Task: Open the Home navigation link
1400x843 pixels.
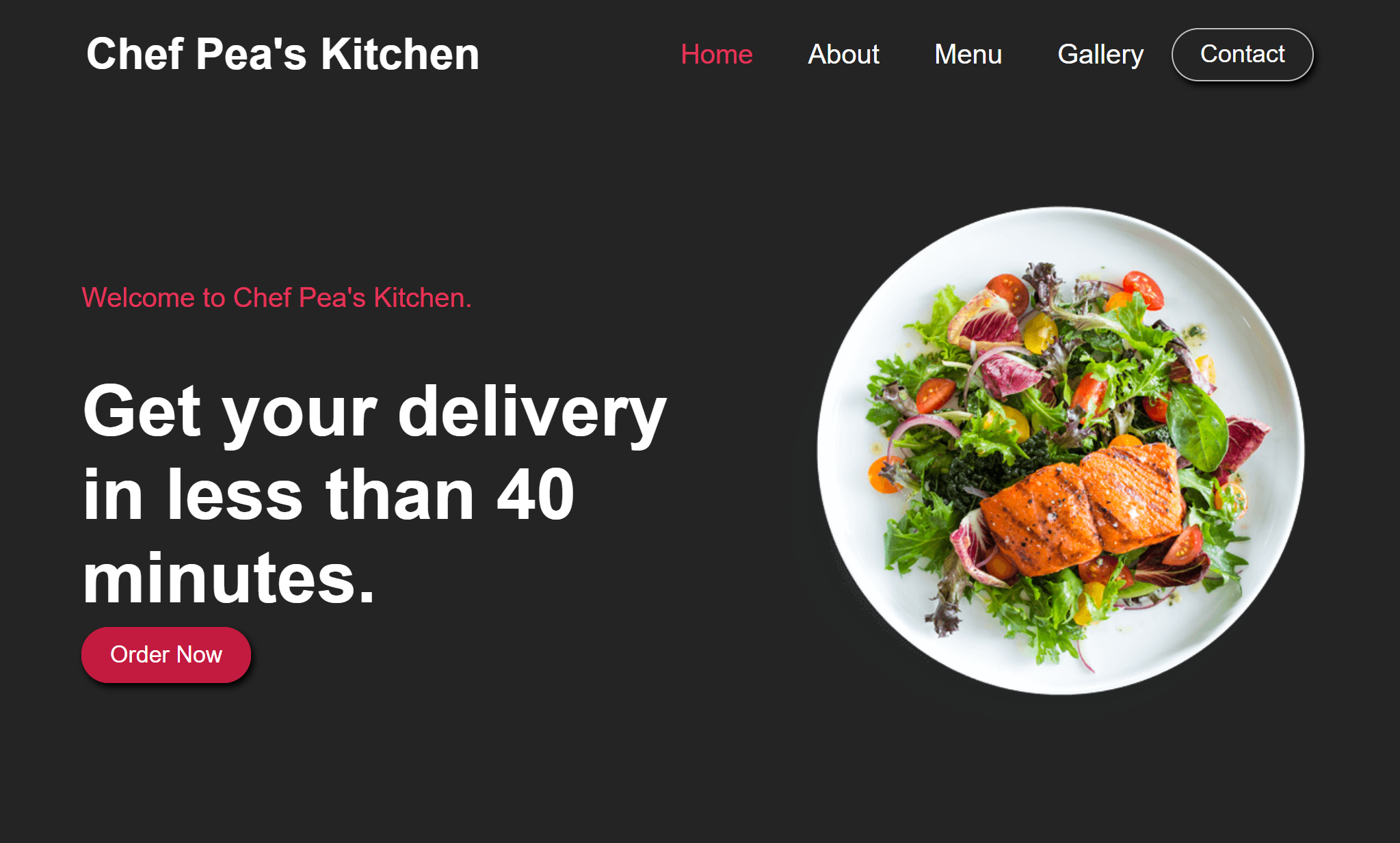Action: pyautogui.click(x=716, y=54)
